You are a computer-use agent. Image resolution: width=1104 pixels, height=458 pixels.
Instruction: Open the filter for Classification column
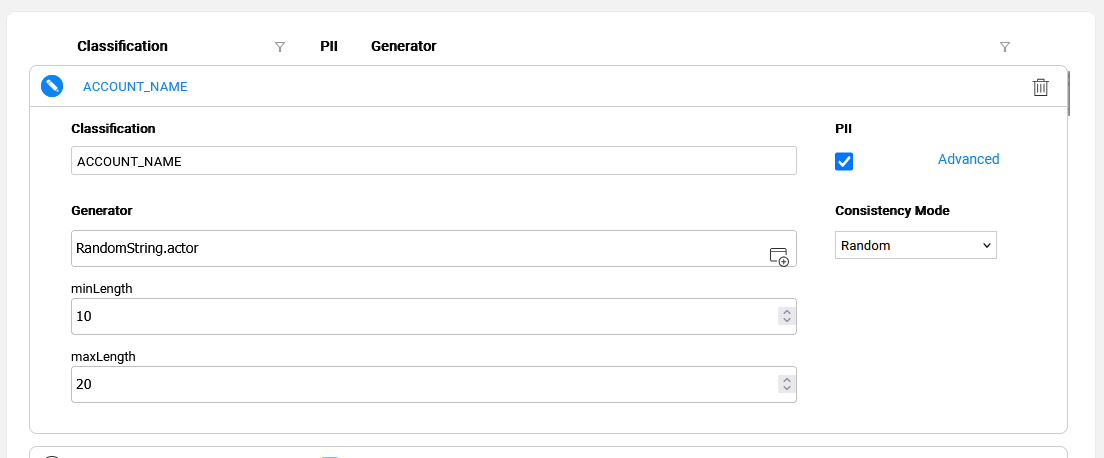(x=280, y=47)
